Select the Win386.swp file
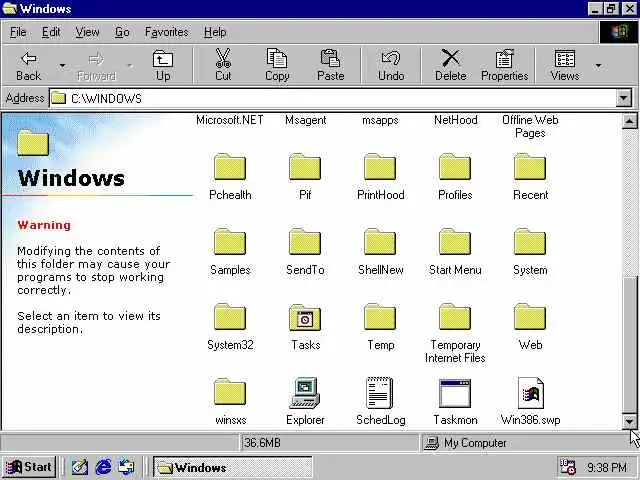This screenshot has width=640, height=480. click(530, 402)
